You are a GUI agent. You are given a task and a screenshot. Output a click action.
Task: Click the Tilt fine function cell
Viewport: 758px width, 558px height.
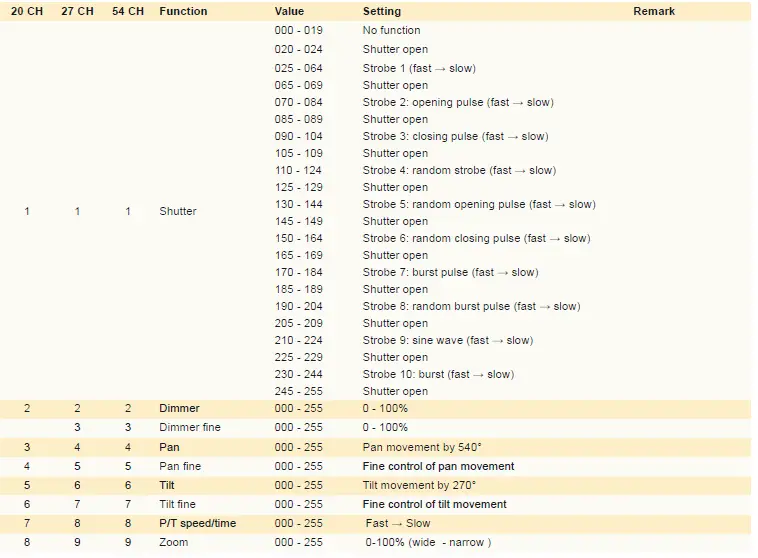pos(177,504)
